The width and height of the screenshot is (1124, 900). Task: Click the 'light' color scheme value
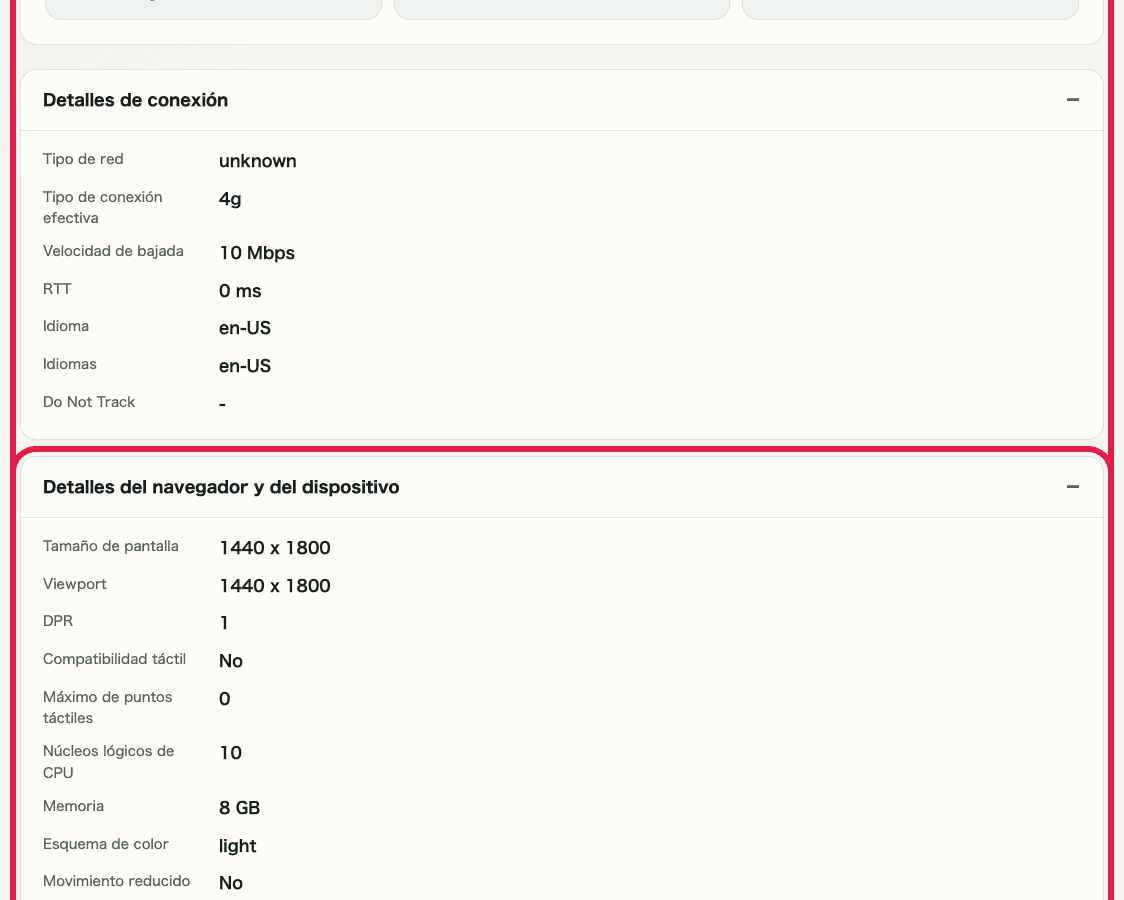click(237, 846)
